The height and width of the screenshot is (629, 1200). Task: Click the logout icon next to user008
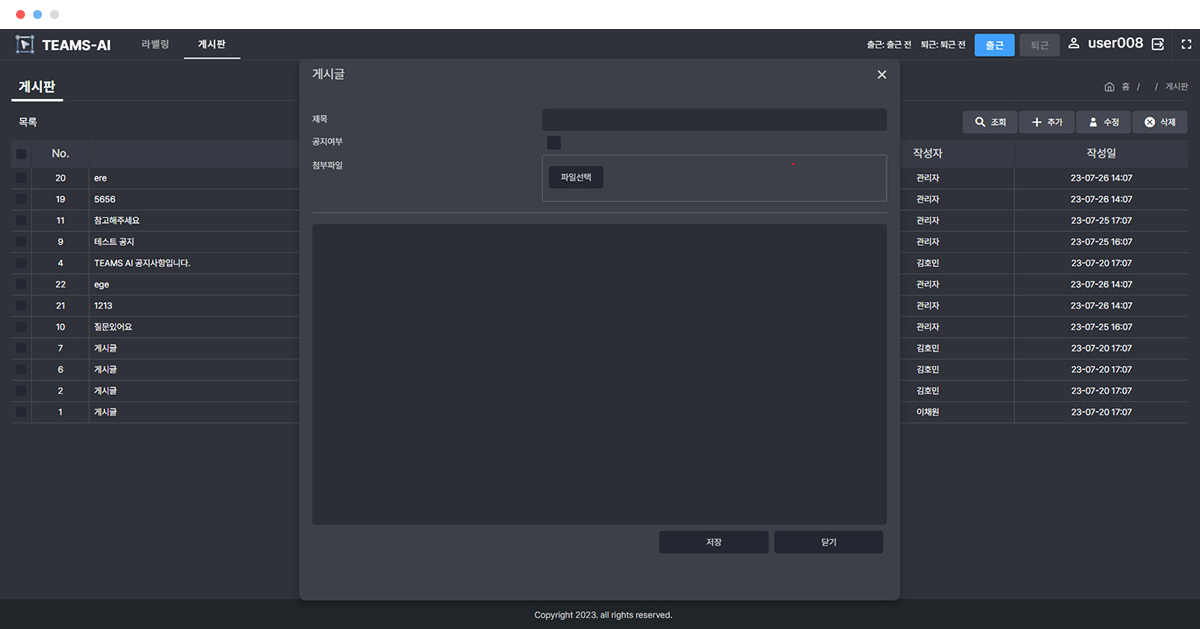click(x=1158, y=44)
